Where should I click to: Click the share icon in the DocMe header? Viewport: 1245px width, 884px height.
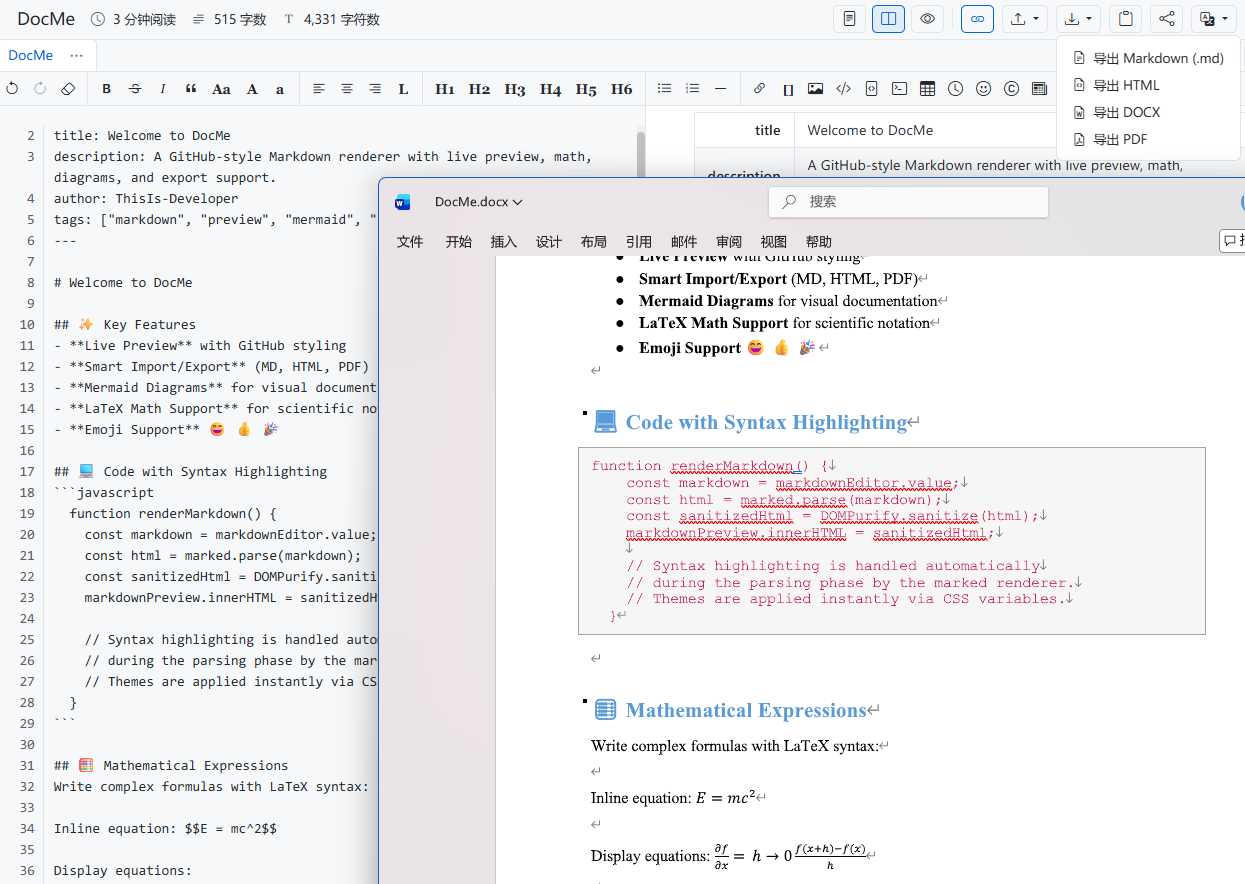(x=1167, y=19)
